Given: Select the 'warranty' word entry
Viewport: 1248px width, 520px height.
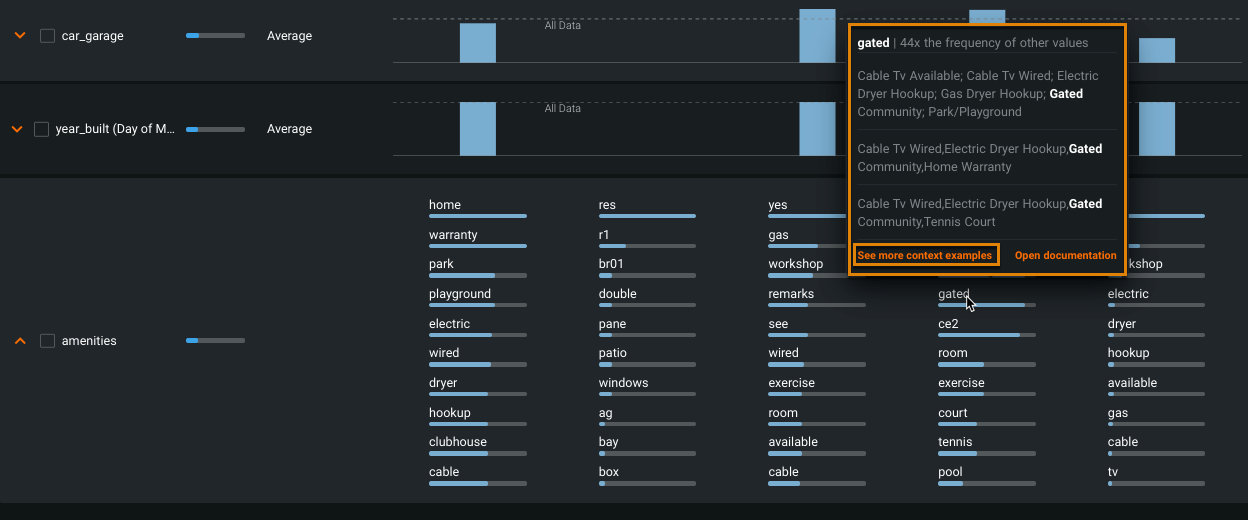Looking at the screenshot, I should pos(453,235).
